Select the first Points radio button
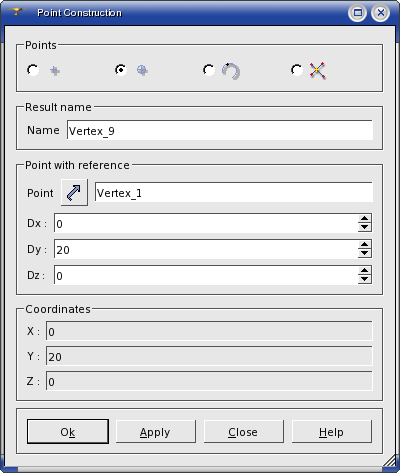The width and height of the screenshot is (400, 473). 33,70
